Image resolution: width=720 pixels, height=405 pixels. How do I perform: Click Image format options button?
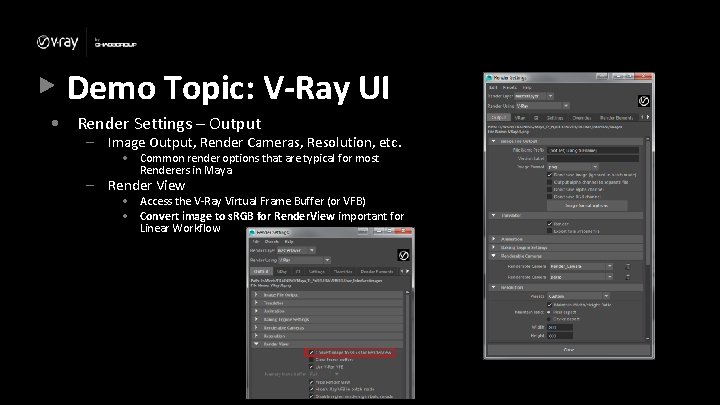[586, 205]
